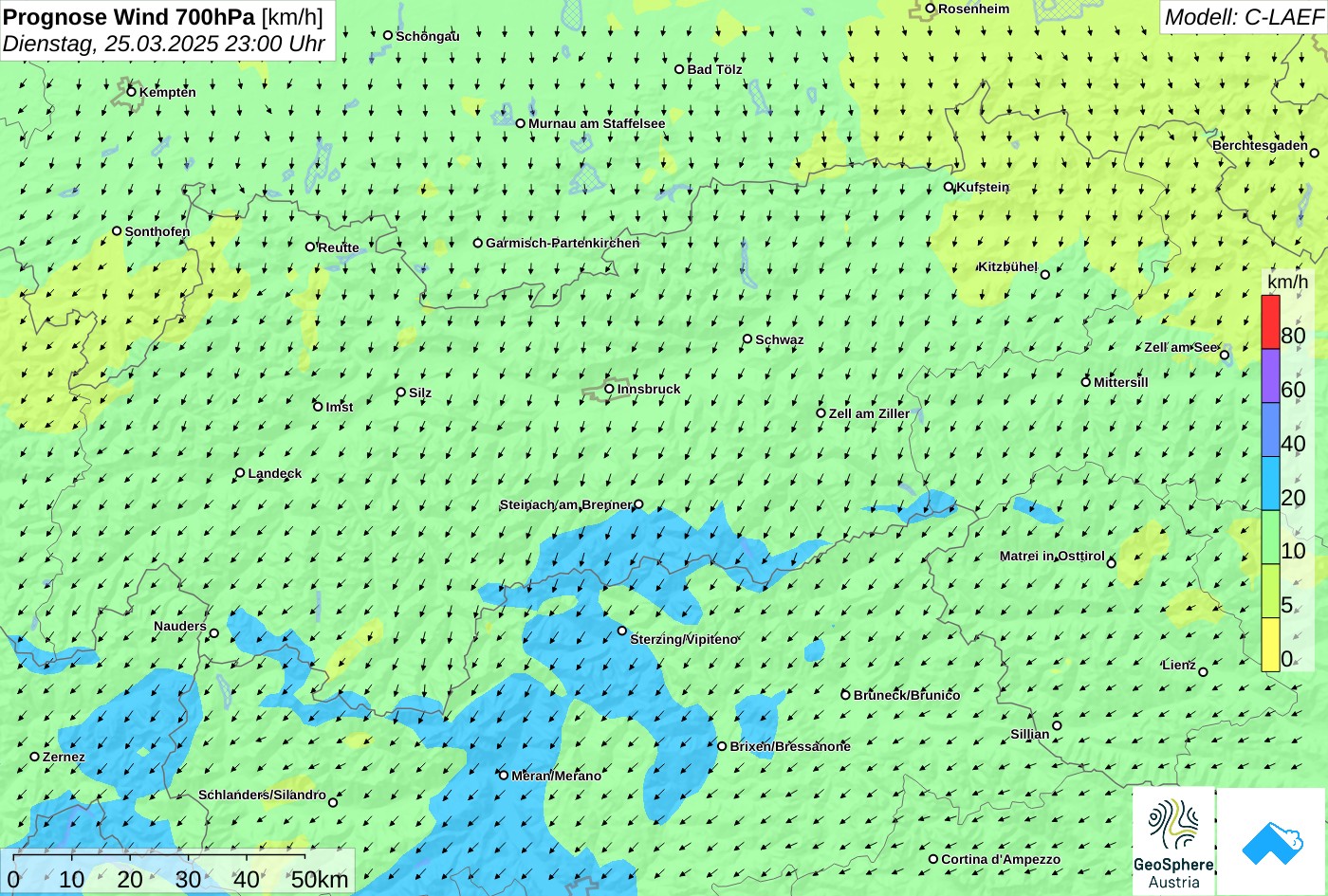This screenshot has width=1328, height=896.
Task: Click the Kufstein marker circle
Action: [949, 187]
